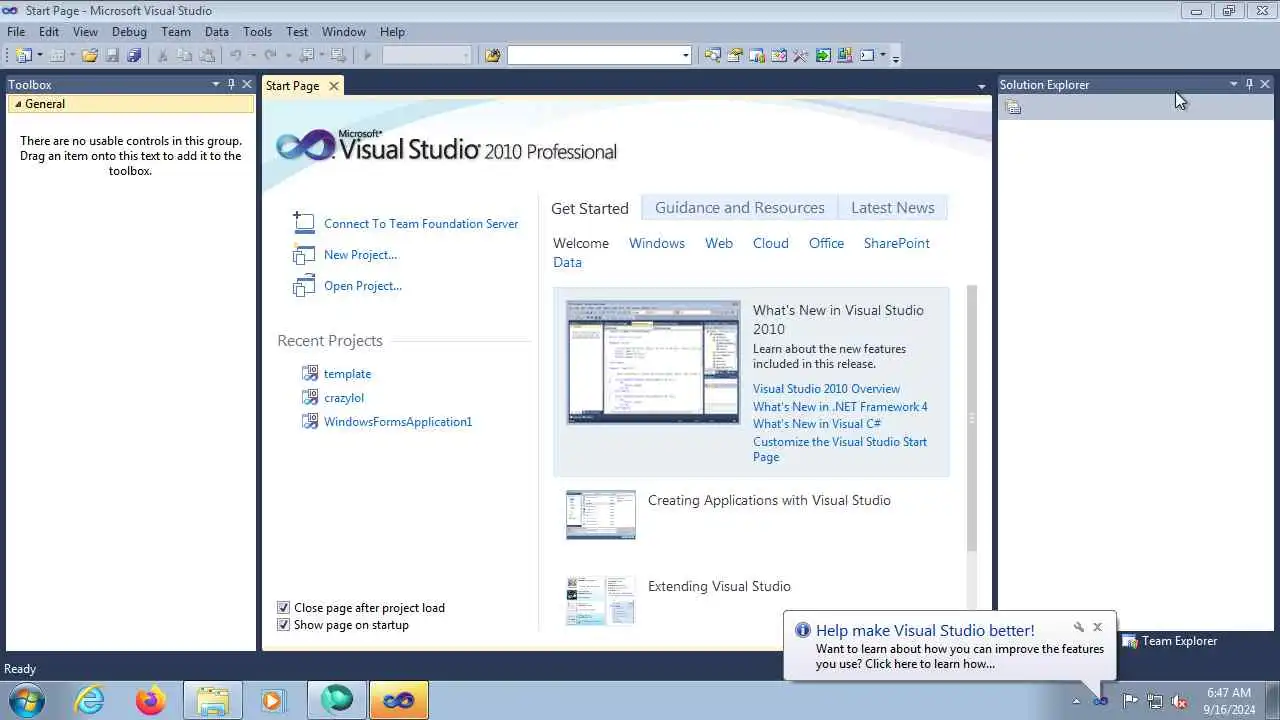The width and height of the screenshot is (1280, 720).
Task: Click the Find in Files toolbar icon
Action: (x=492, y=55)
